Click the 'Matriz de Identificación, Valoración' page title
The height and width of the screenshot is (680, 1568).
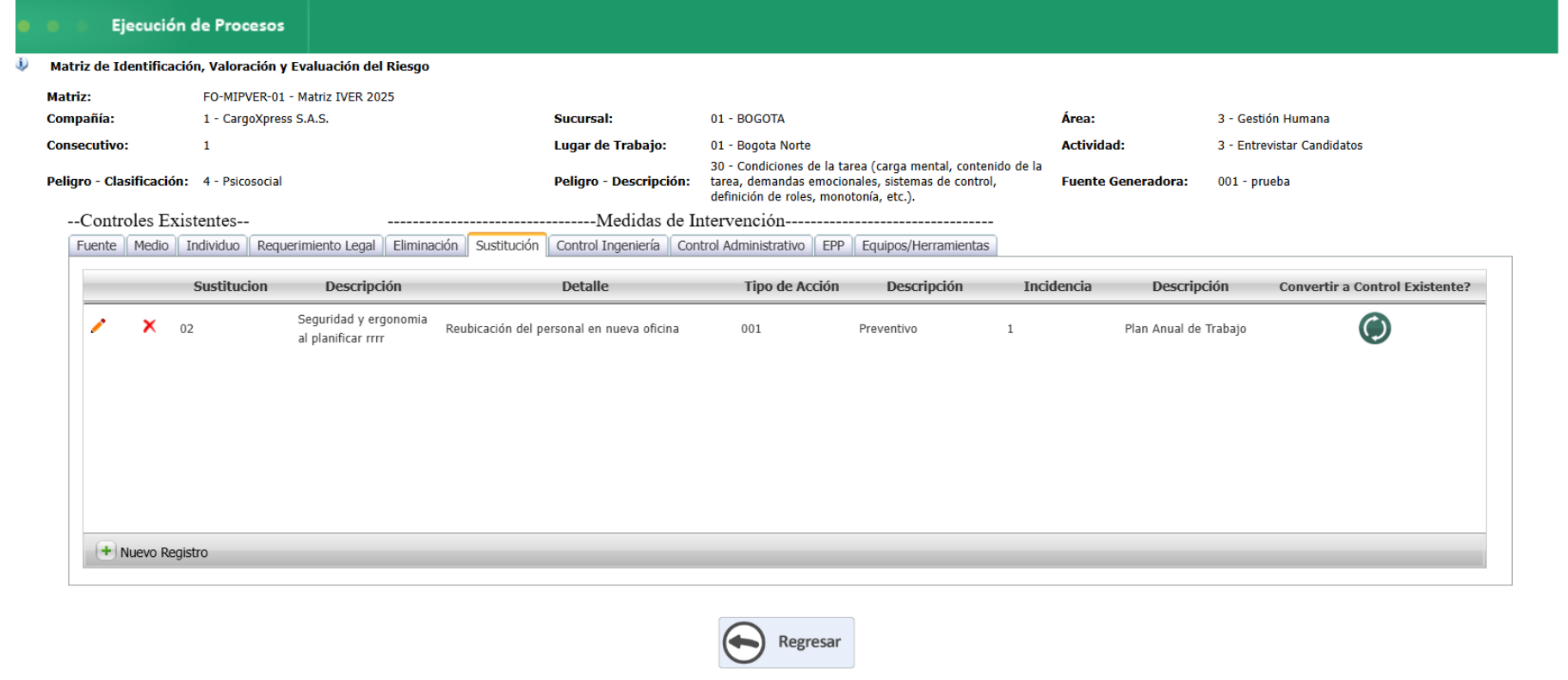pyautogui.click(x=240, y=66)
